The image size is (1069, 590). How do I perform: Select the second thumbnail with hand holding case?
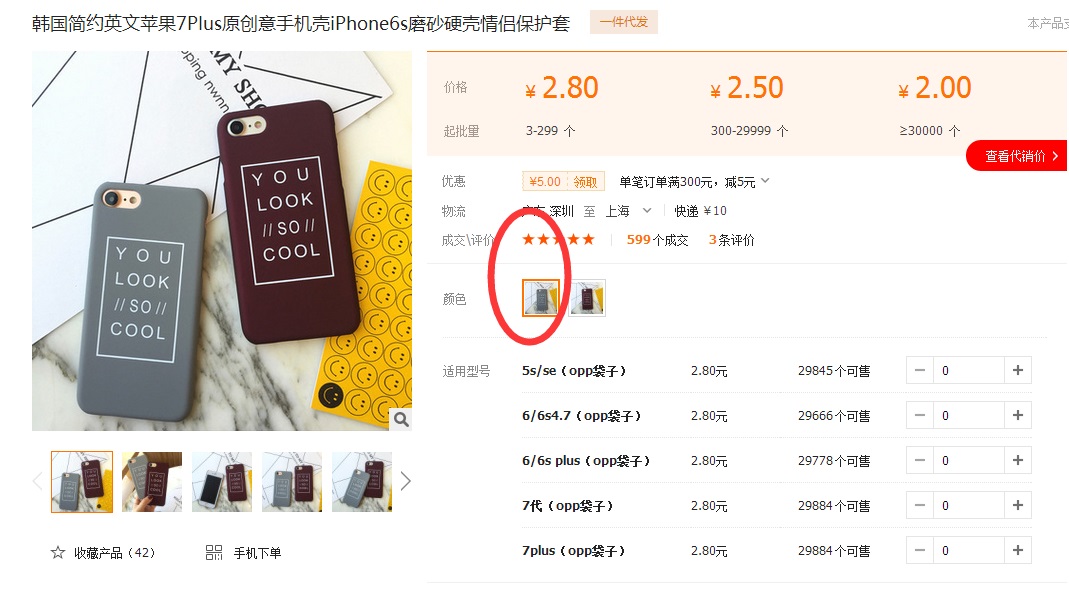pyautogui.click(x=152, y=482)
